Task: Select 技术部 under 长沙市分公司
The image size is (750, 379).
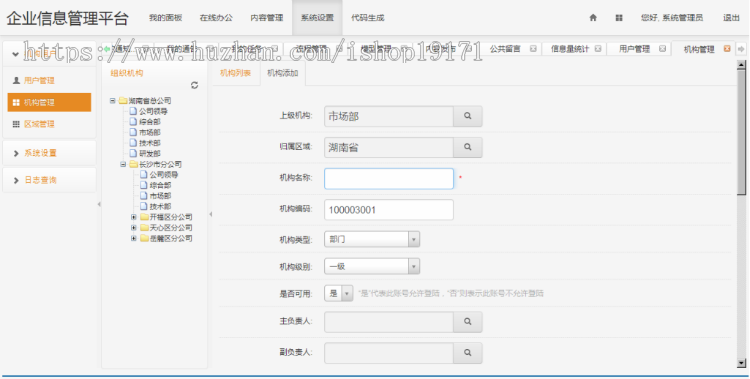Action: 160,206
